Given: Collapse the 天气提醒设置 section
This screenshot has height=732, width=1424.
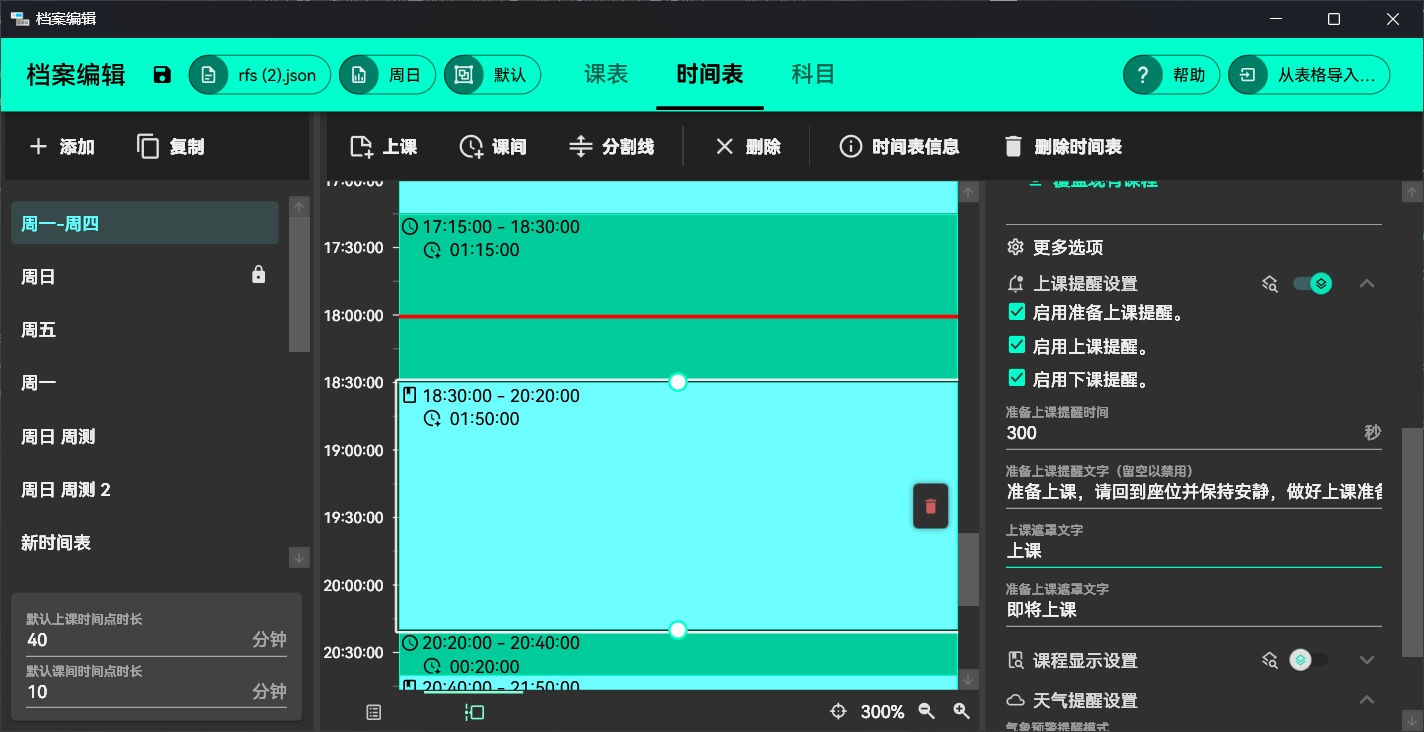Looking at the screenshot, I should pos(1367,700).
